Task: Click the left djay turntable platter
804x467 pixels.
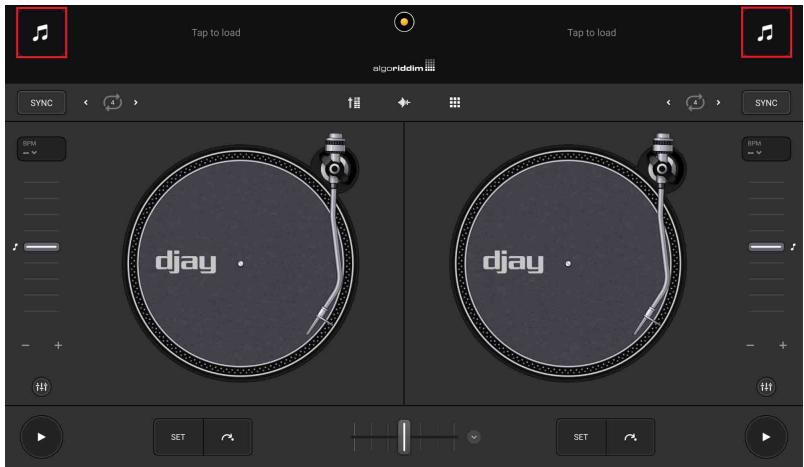Action: (240, 263)
